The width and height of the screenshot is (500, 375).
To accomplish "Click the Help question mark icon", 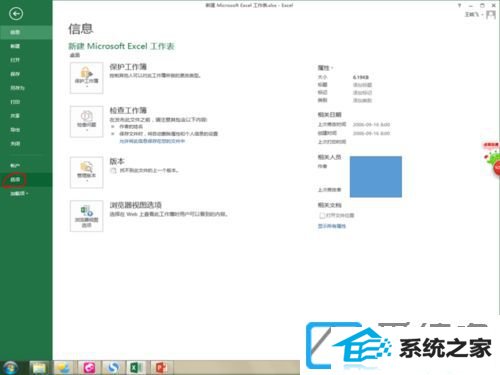I will click(x=459, y=5).
